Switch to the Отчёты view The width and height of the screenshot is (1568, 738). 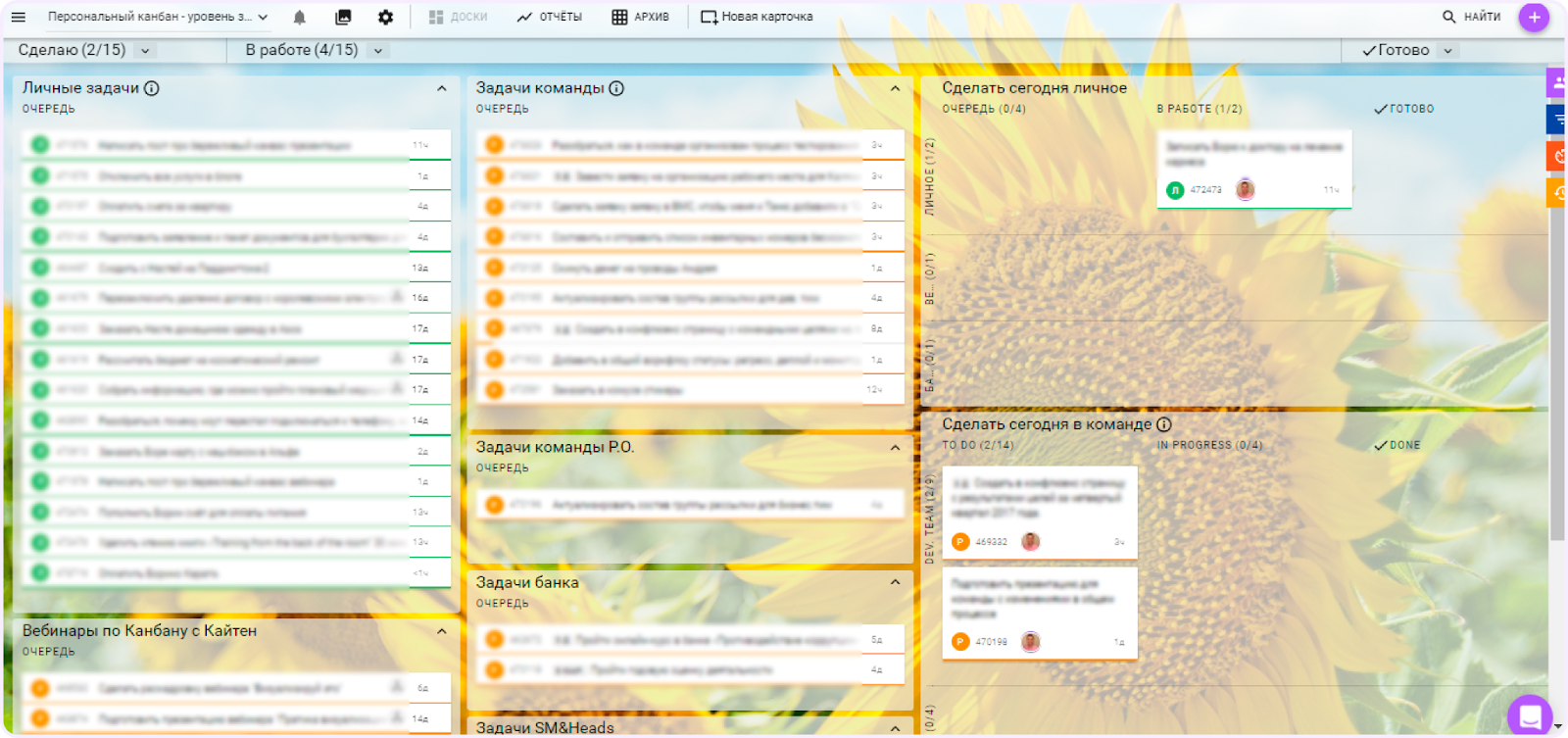coord(550,17)
